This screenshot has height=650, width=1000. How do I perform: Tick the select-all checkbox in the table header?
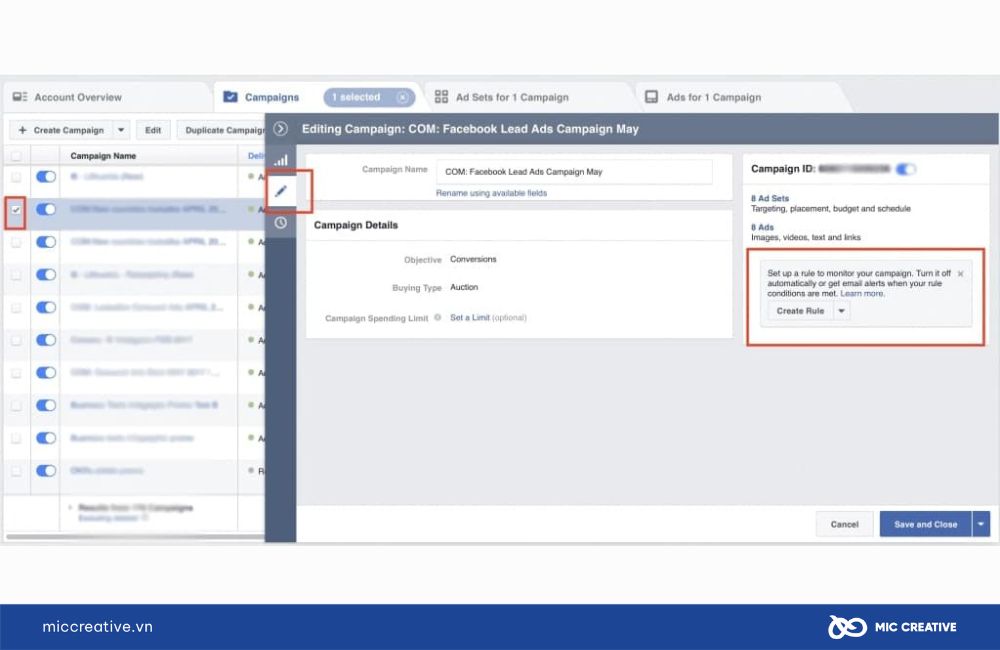point(16,156)
